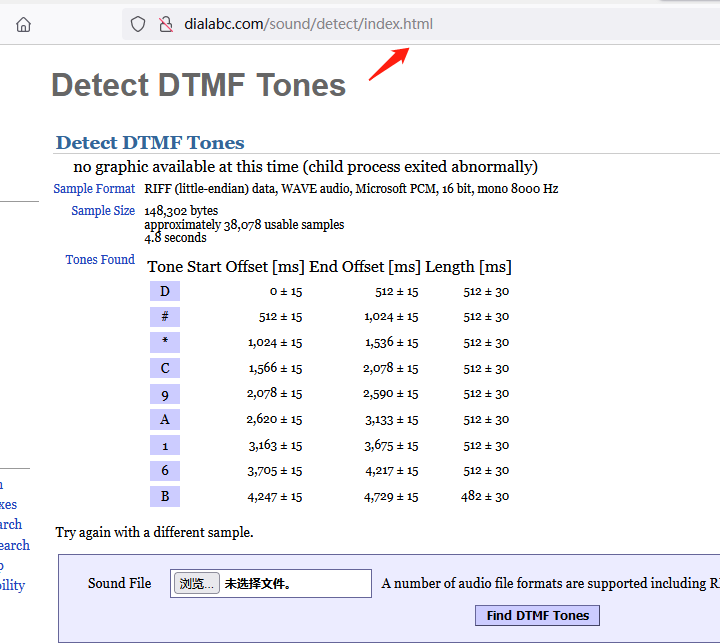Click the 4.8 seconds value
The width and height of the screenshot is (720, 644).
coord(175,238)
